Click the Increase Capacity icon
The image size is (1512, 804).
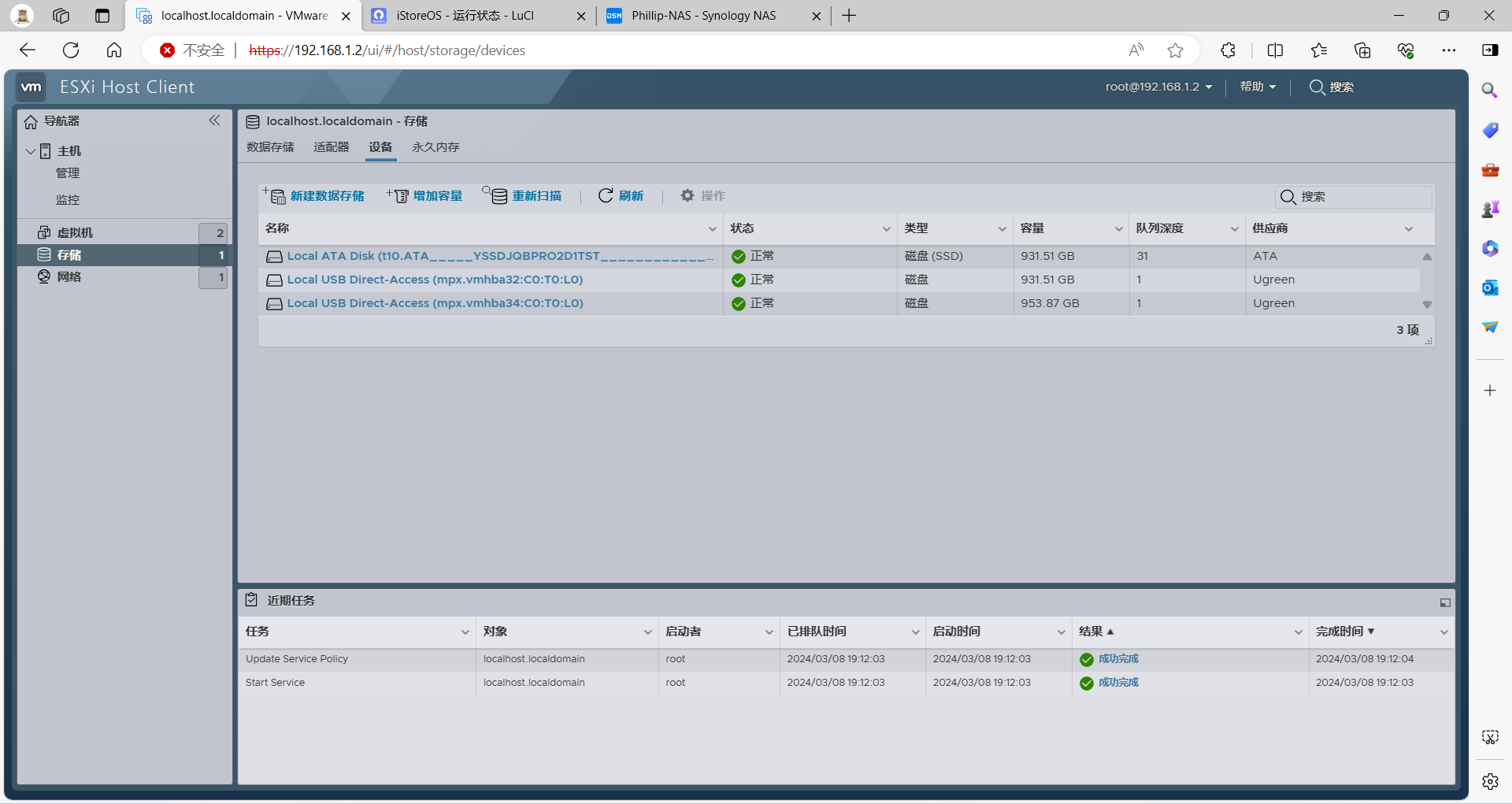tap(398, 196)
